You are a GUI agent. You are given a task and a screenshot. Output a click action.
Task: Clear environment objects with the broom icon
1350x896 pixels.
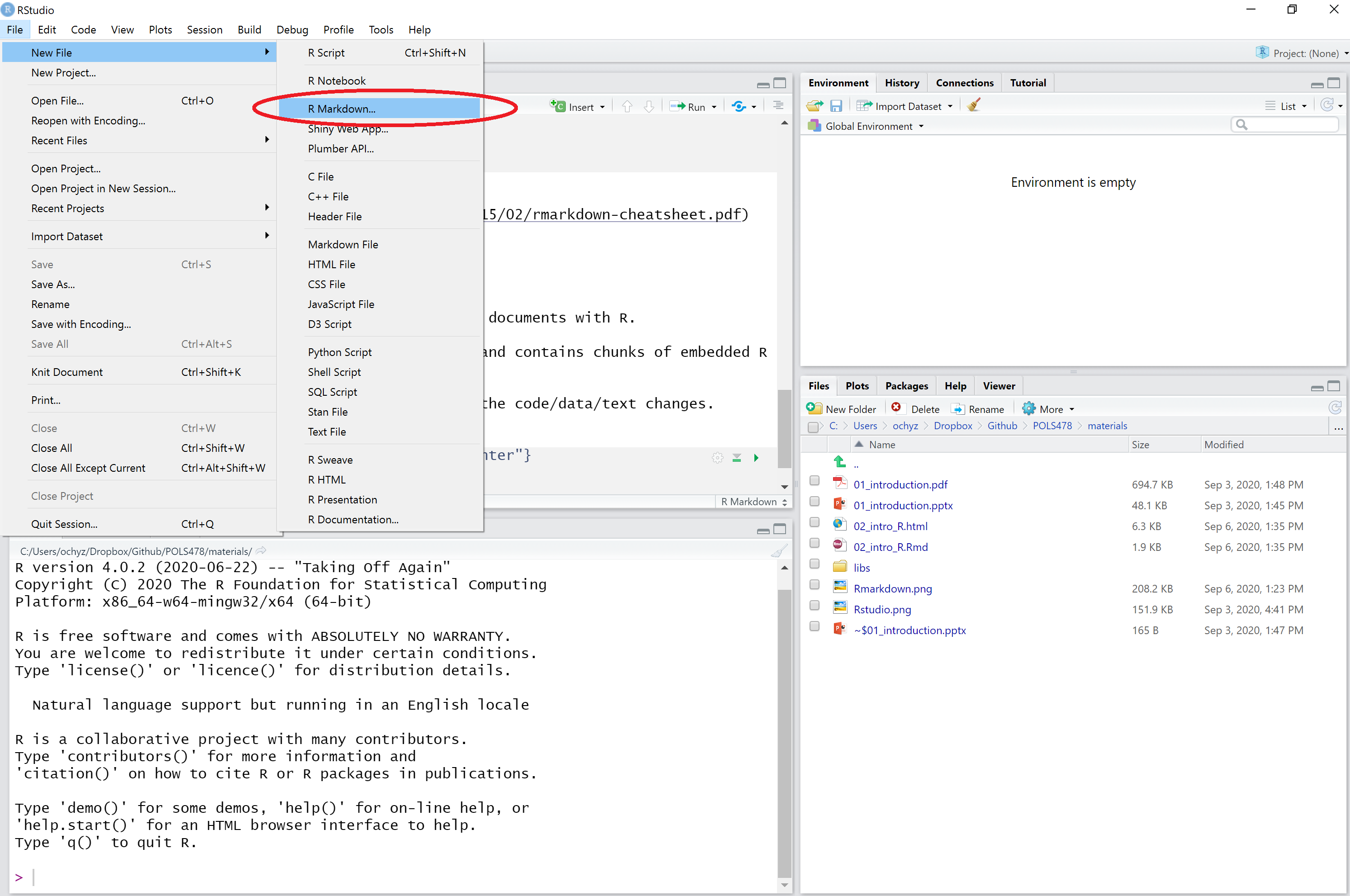click(974, 105)
